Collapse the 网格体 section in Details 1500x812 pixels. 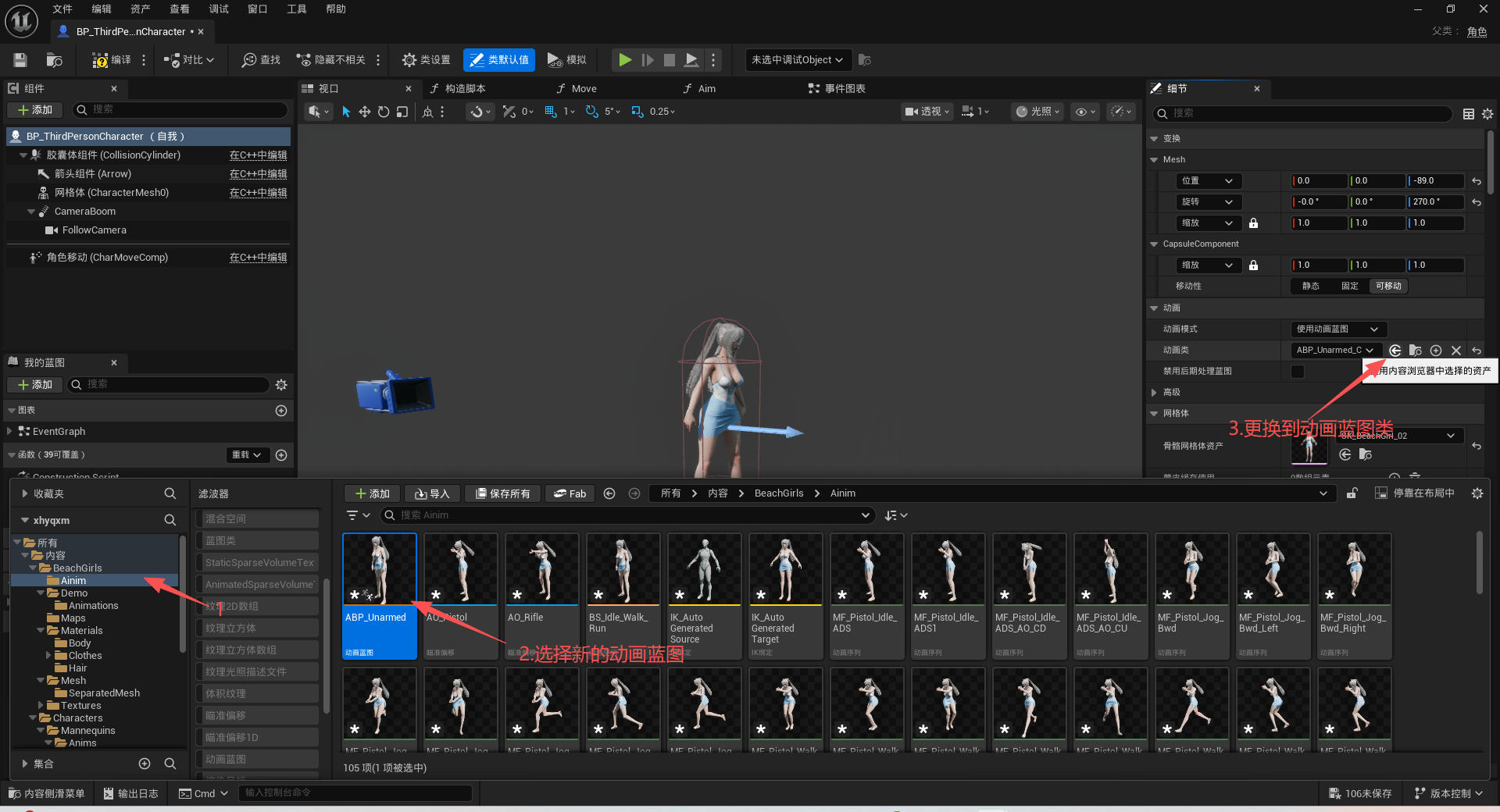pos(1154,414)
